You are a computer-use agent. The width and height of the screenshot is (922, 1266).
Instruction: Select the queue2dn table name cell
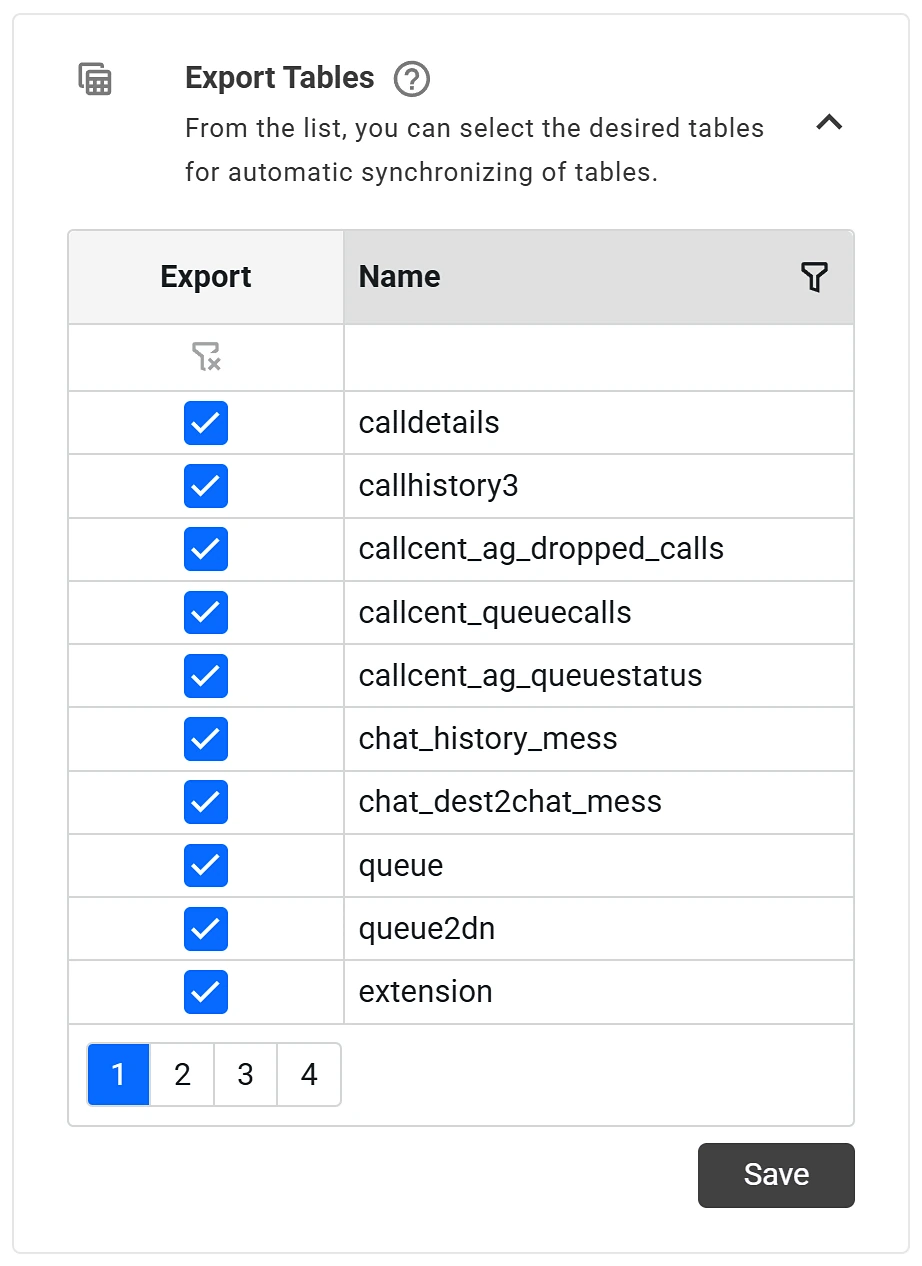[599, 929]
